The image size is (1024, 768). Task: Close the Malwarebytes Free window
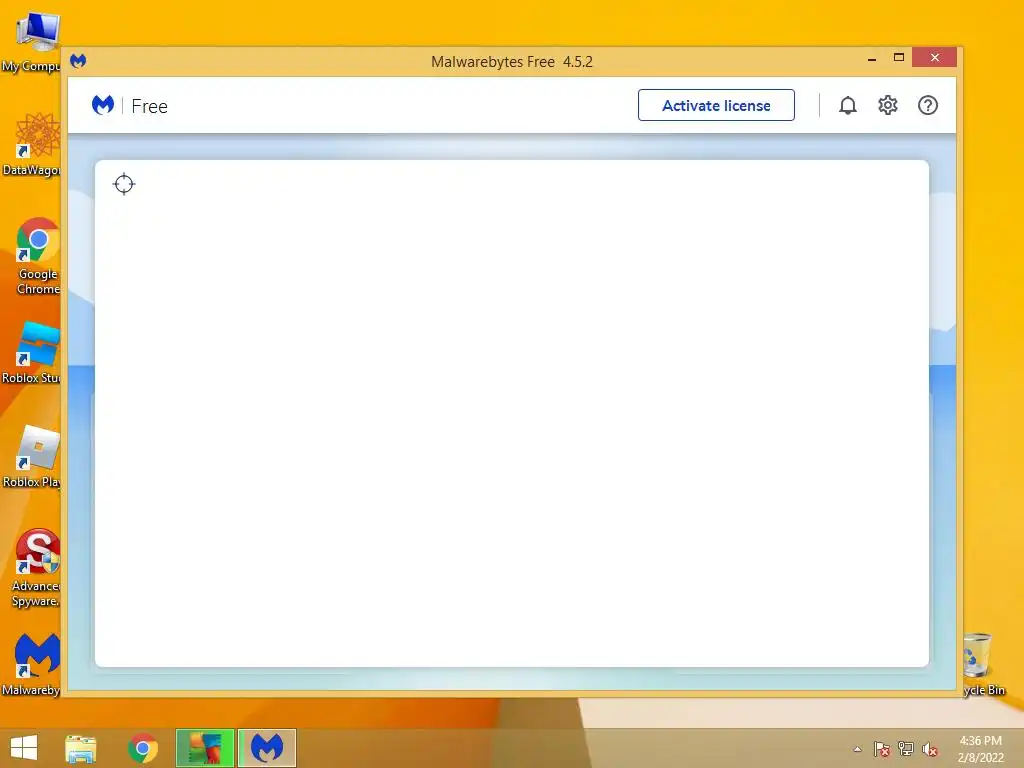tap(935, 57)
